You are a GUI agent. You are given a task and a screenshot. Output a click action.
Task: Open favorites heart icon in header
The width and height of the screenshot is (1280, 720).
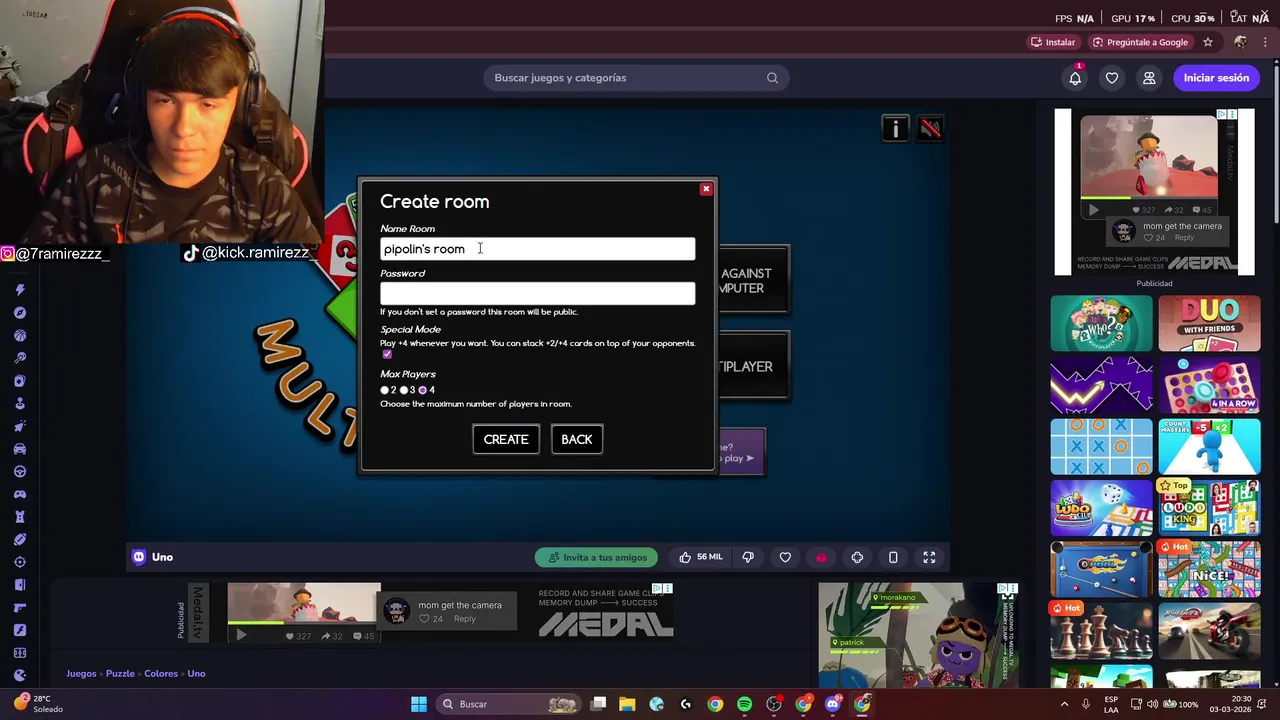click(x=1112, y=78)
